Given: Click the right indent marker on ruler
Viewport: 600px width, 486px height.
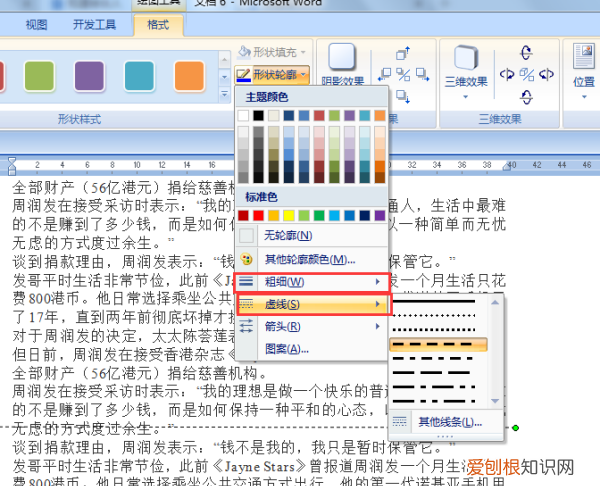Looking at the screenshot, I should (x=507, y=166).
